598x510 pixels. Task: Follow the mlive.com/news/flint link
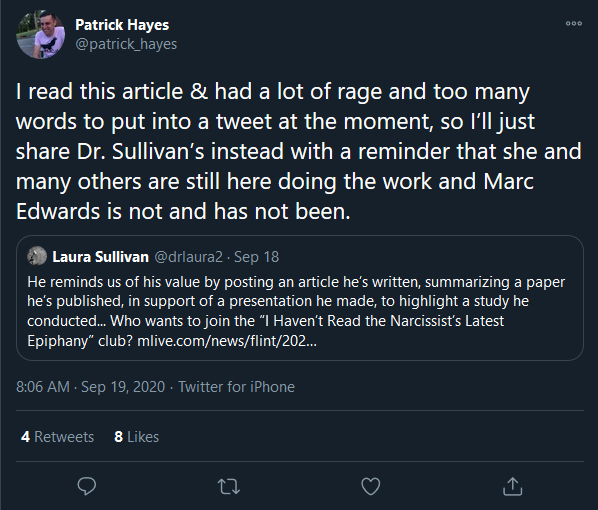pyautogui.click(x=227, y=341)
